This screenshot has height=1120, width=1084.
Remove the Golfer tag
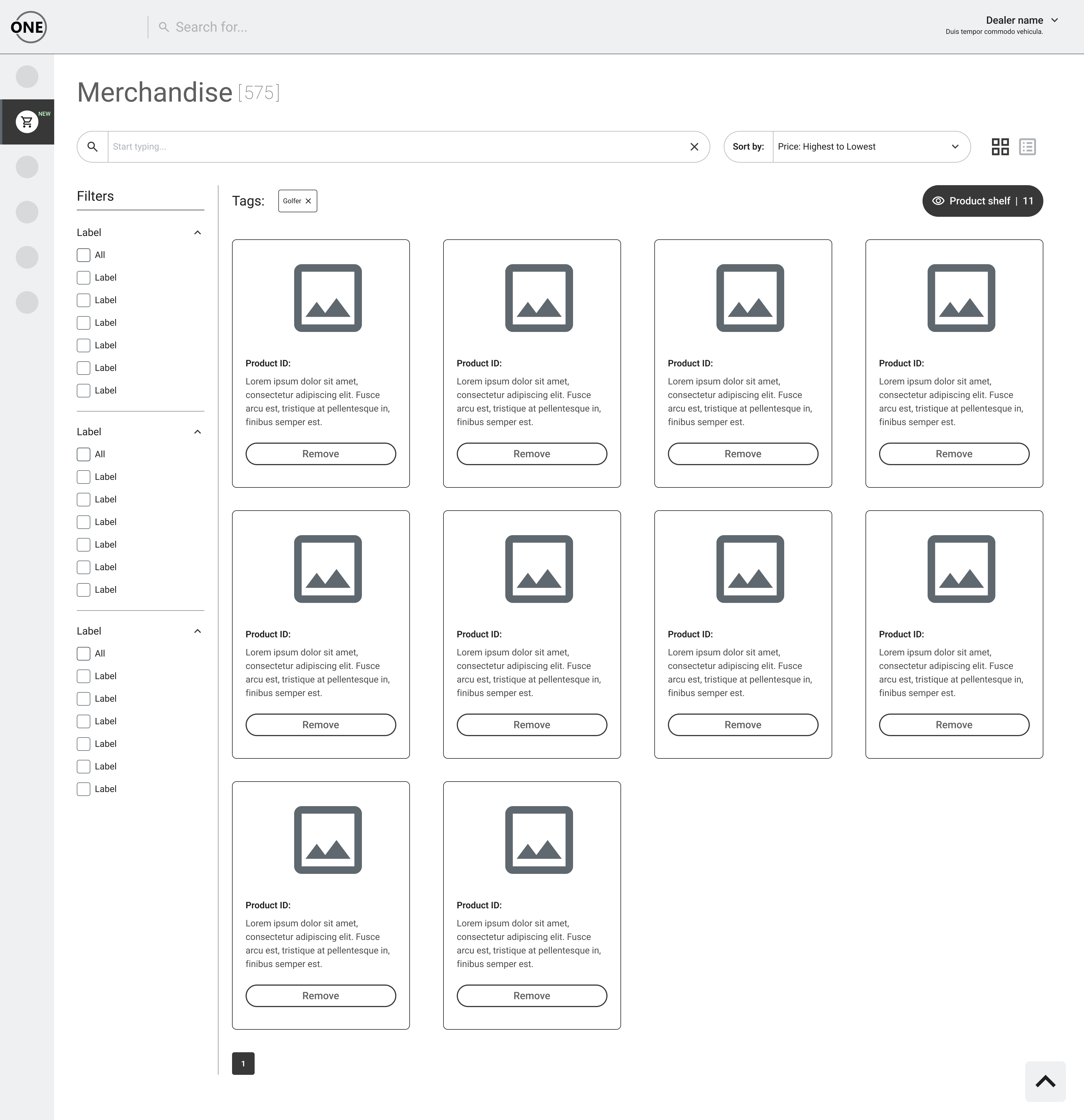[x=308, y=201]
